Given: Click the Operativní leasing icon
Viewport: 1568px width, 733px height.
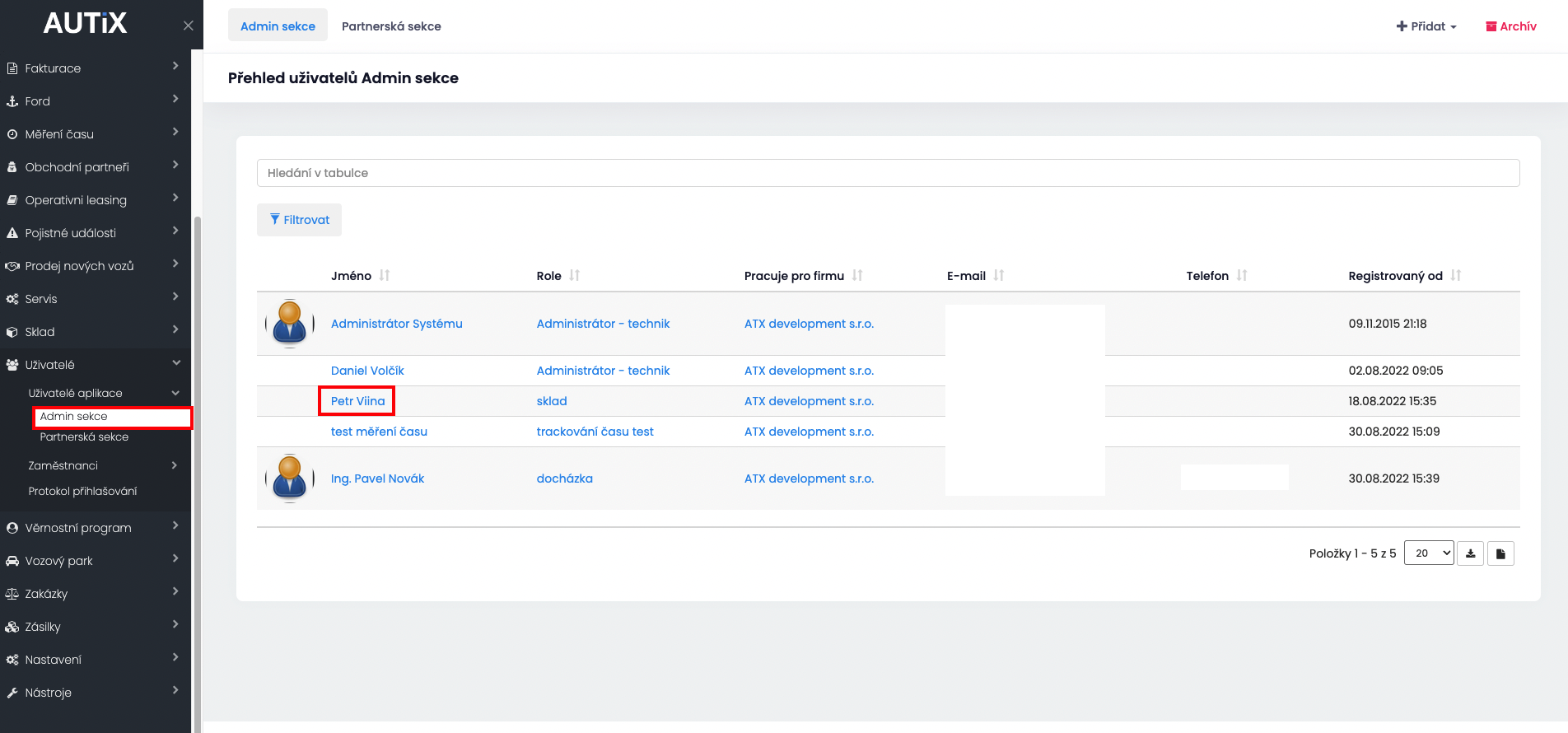Looking at the screenshot, I should 12,200.
